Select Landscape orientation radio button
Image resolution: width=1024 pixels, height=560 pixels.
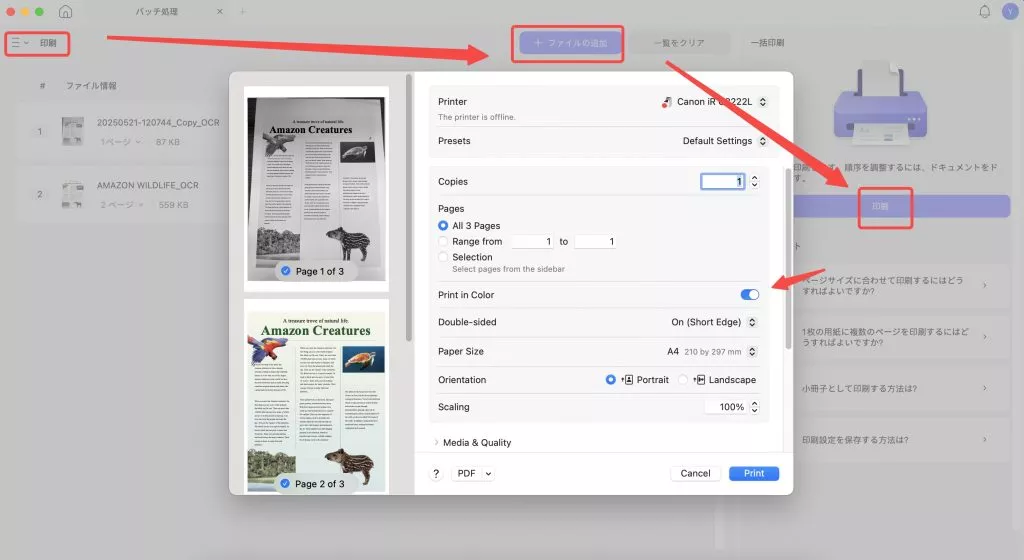683,379
